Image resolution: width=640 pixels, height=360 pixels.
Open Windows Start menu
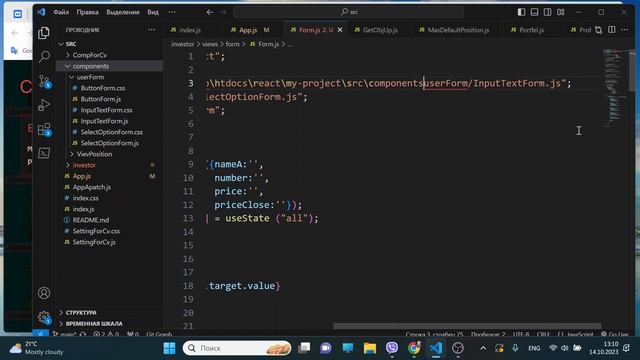tap(169, 348)
